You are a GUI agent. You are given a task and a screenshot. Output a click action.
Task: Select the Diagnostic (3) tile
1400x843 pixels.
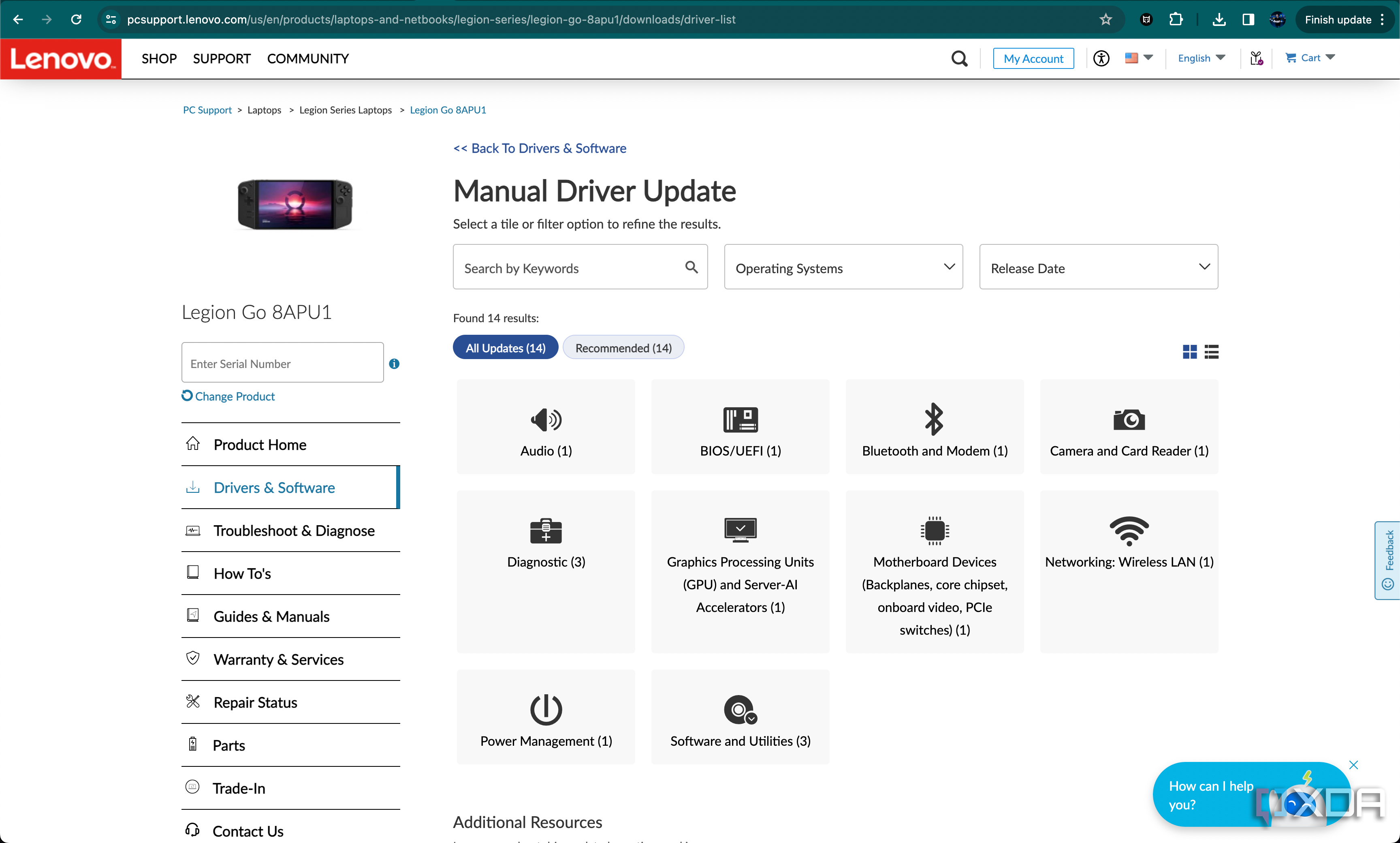pos(546,571)
